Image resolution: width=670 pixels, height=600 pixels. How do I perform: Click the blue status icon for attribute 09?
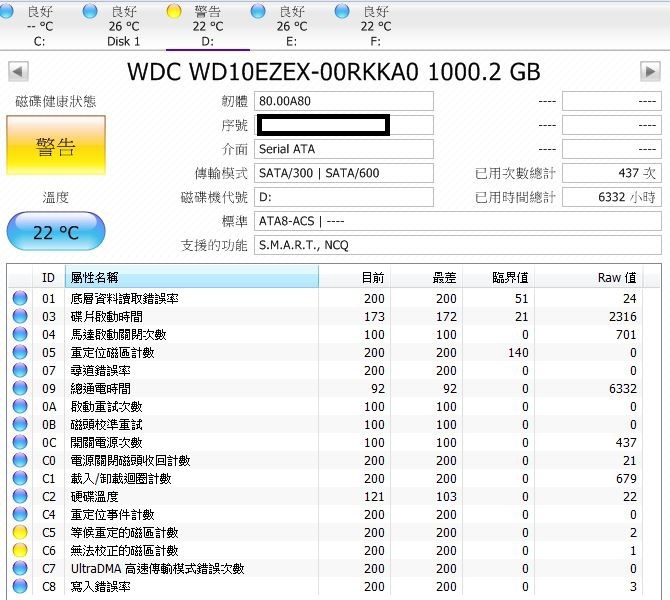coord(20,388)
